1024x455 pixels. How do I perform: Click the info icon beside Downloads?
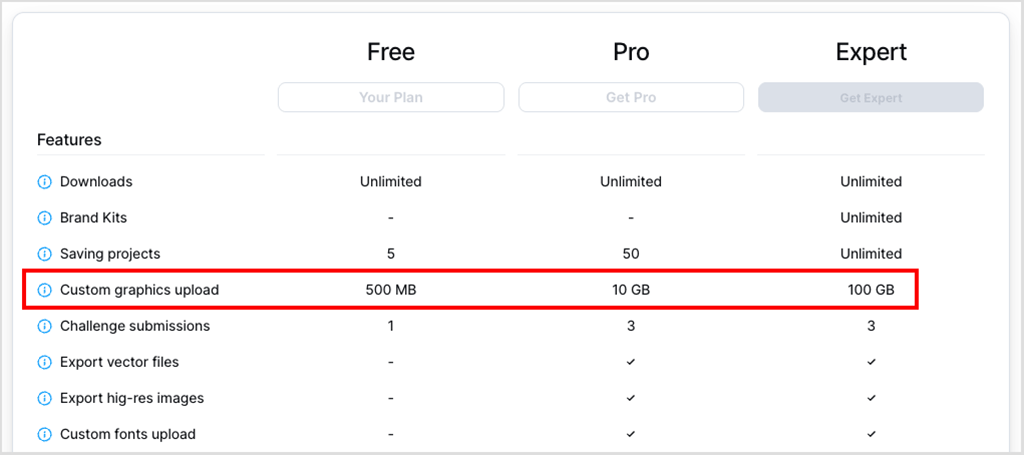coord(44,182)
